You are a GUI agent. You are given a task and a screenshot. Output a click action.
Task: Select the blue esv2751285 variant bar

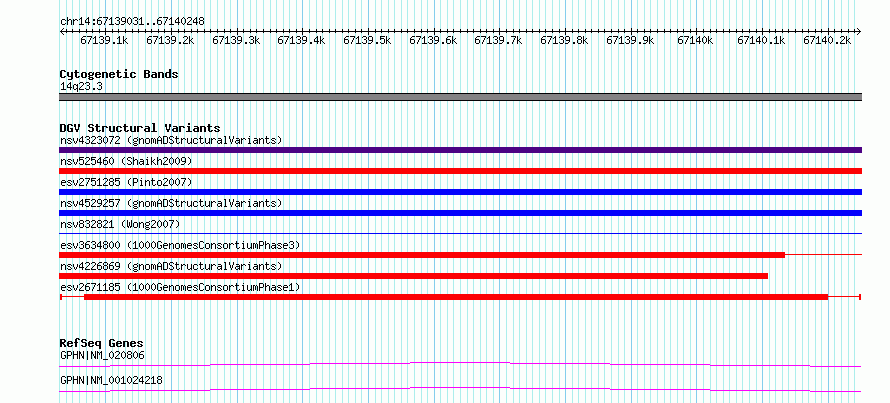[x=460, y=192]
